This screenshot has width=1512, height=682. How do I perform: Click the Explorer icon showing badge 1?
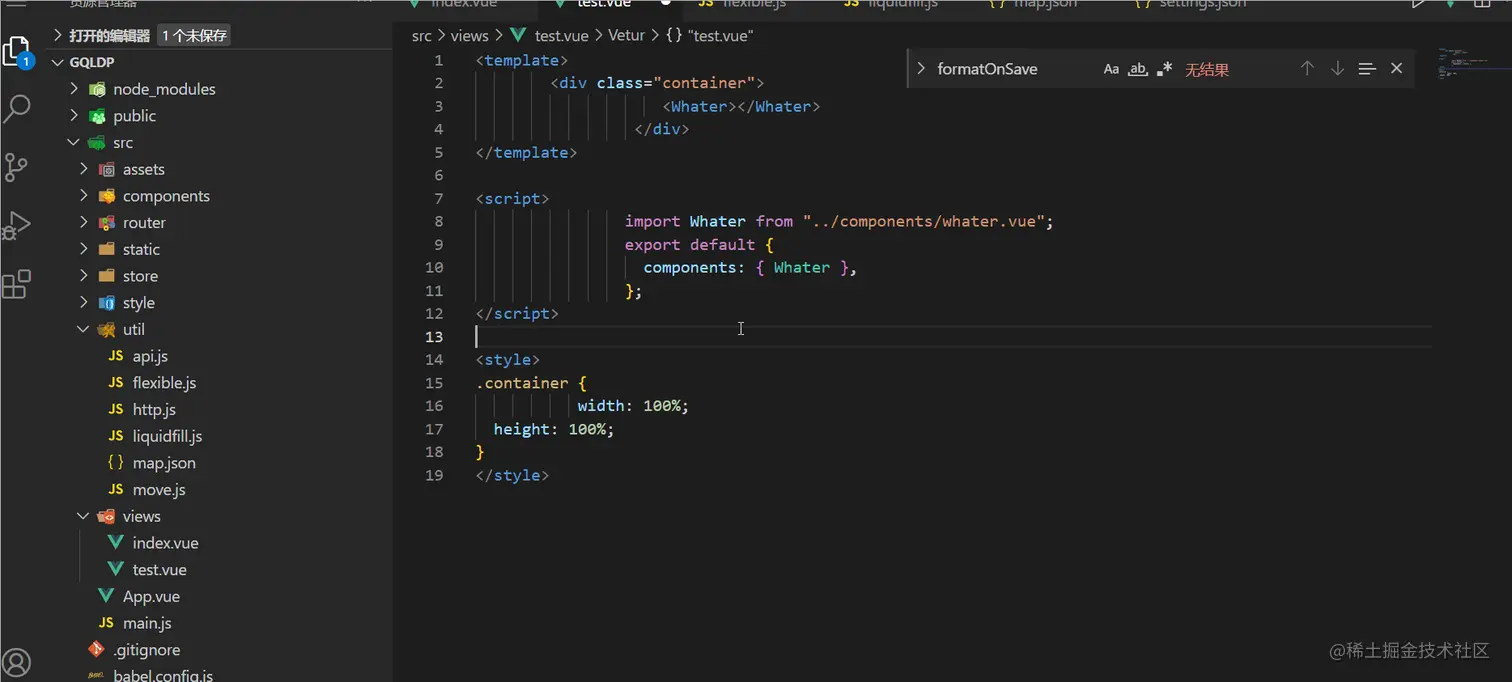click(16, 50)
